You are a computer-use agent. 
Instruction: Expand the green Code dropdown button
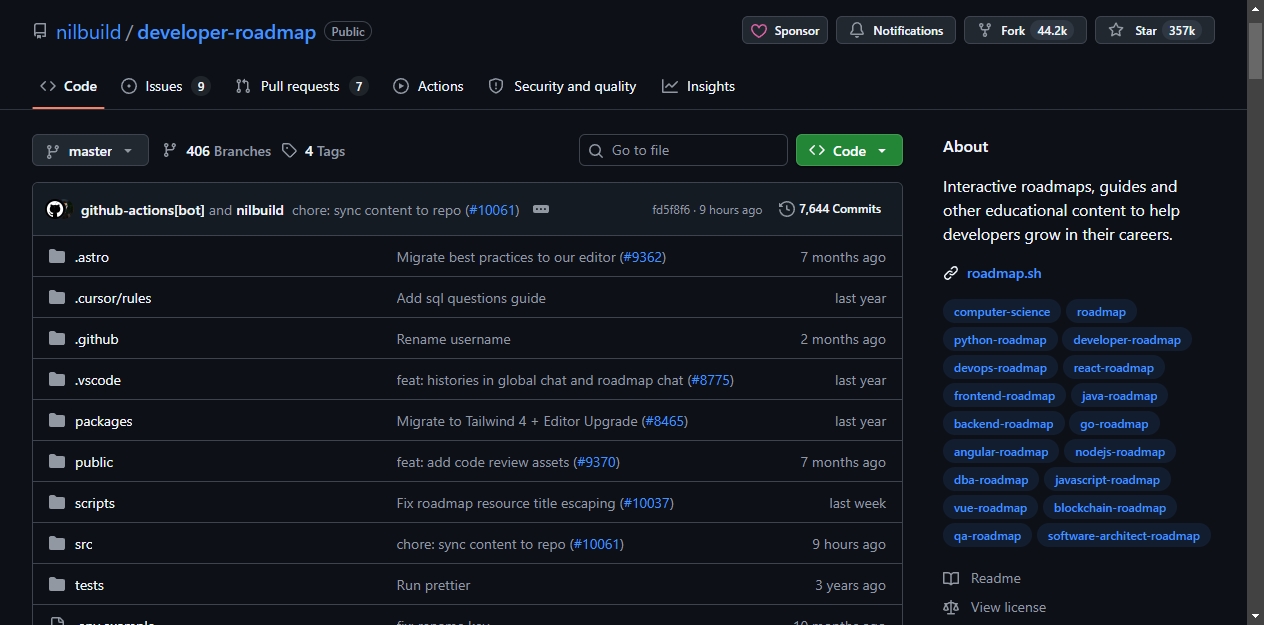(x=849, y=151)
